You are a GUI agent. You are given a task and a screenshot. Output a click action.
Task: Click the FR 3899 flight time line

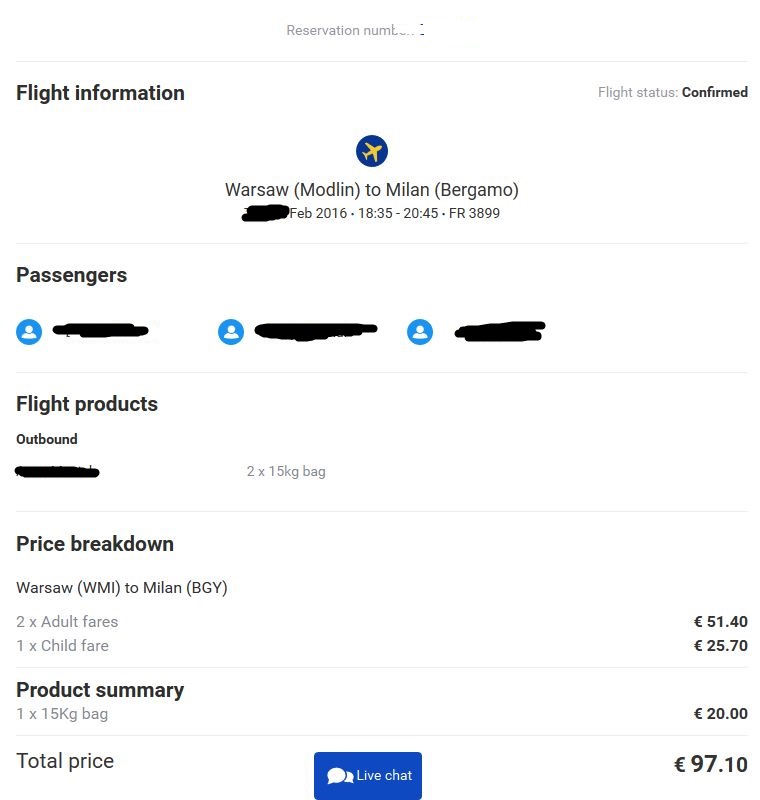(371, 213)
